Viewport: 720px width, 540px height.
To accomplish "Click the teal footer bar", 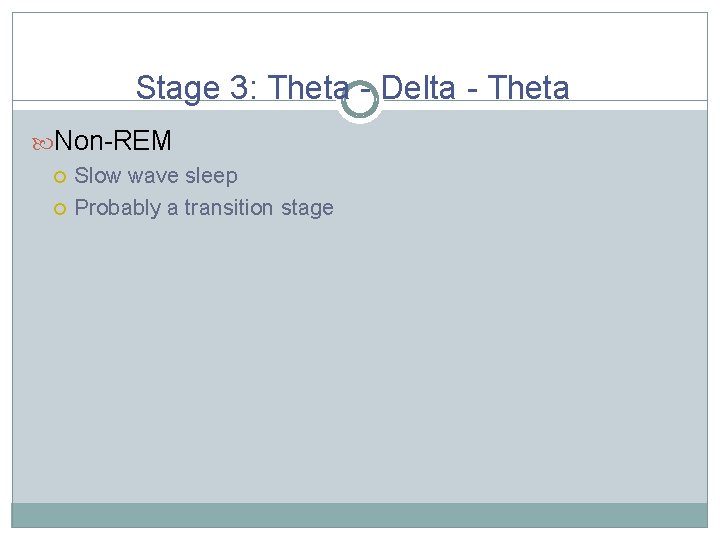I will 359,515.
